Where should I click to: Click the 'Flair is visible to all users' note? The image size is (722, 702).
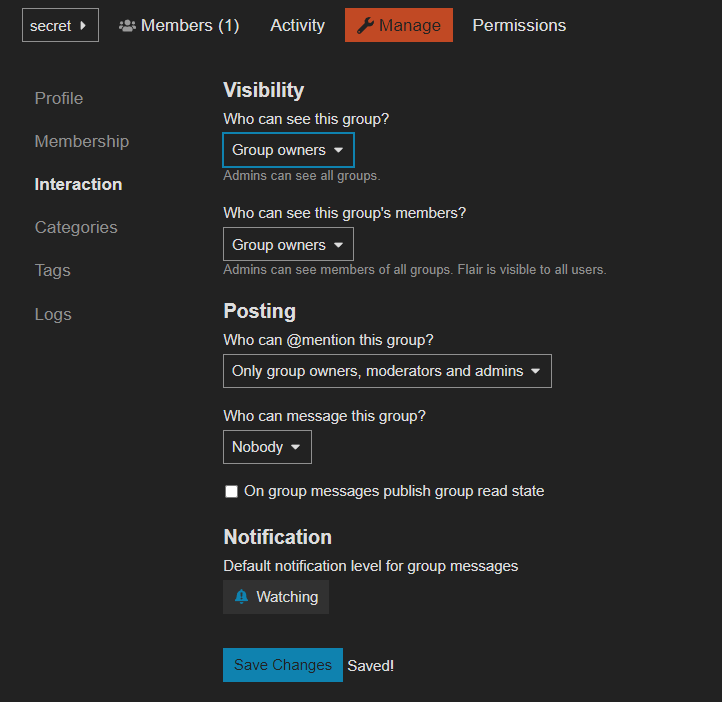point(532,270)
